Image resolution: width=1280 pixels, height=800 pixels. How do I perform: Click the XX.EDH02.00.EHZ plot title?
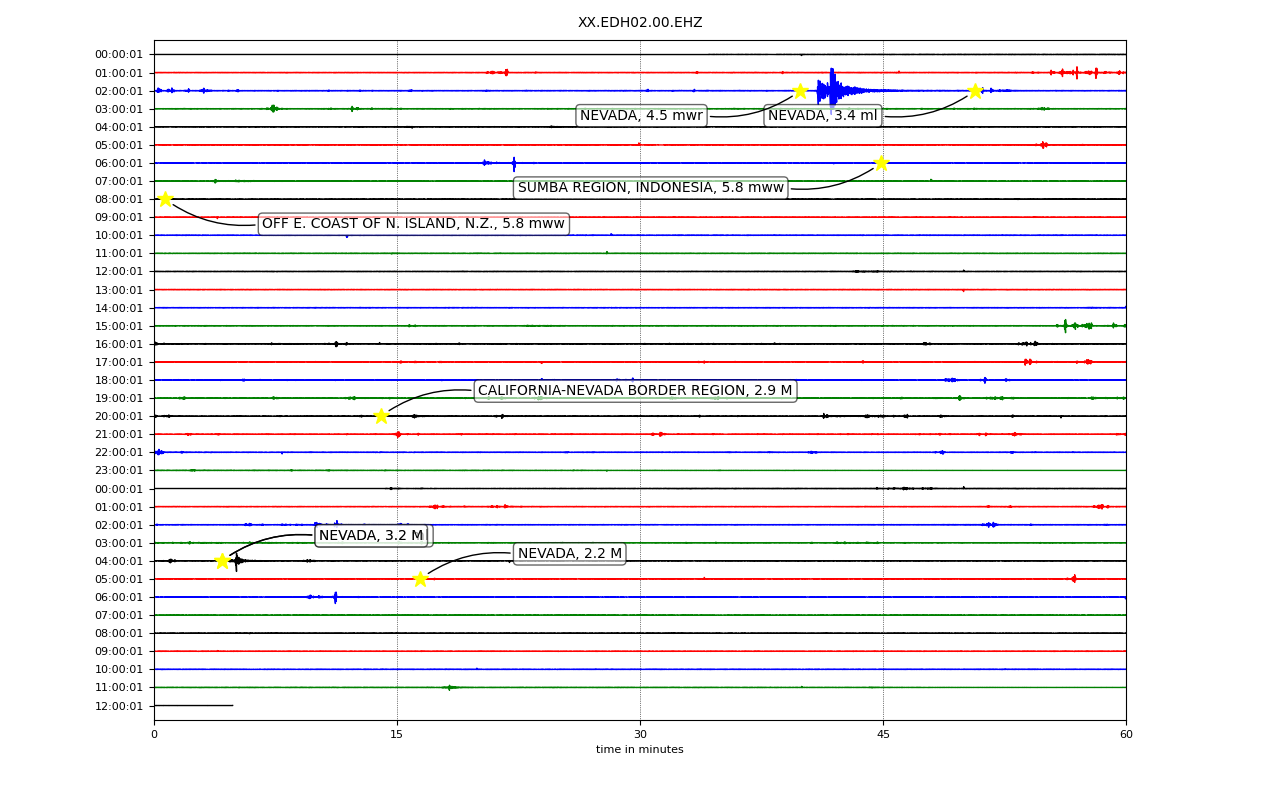click(640, 23)
